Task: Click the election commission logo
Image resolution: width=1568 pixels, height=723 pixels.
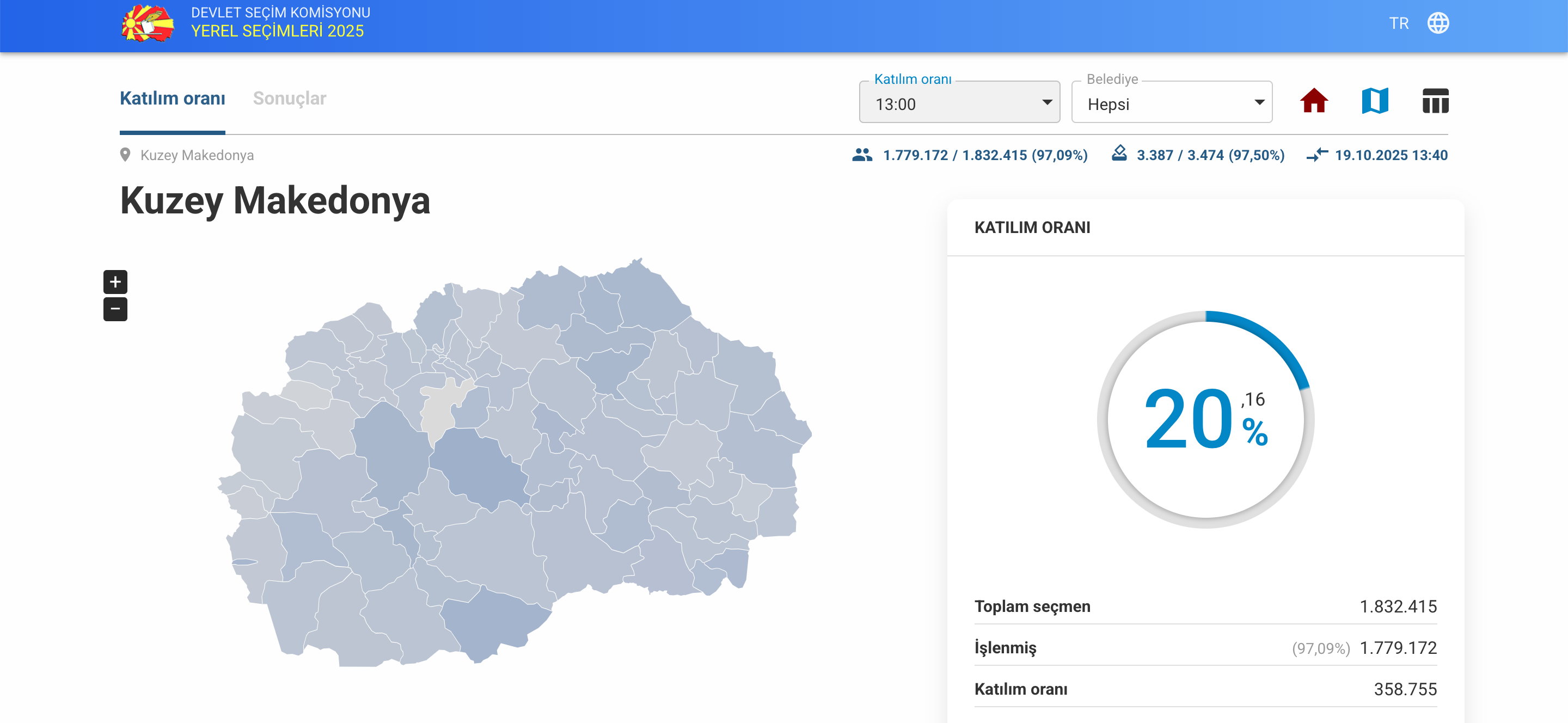Action: (x=148, y=24)
